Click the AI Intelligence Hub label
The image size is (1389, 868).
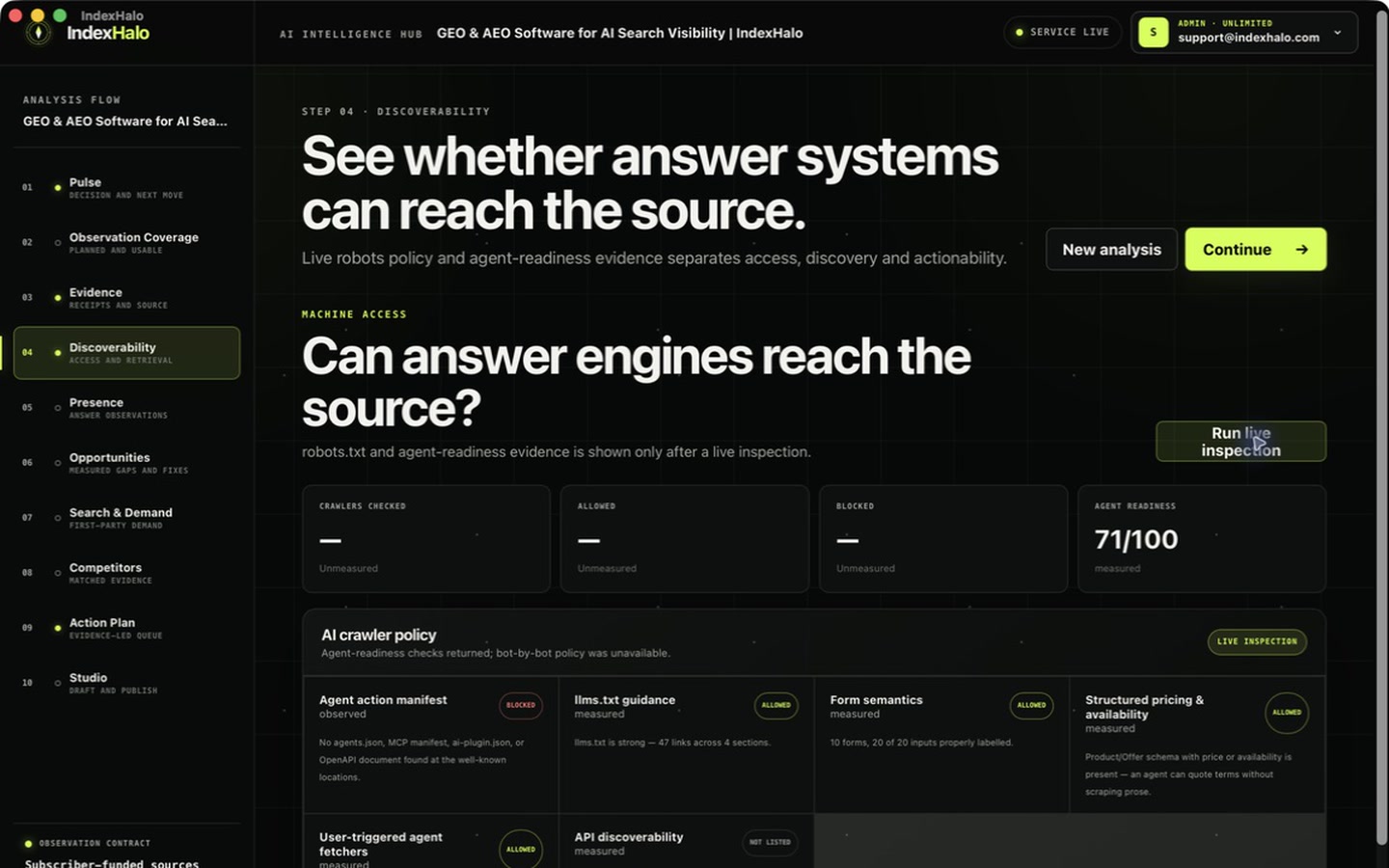coord(351,34)
